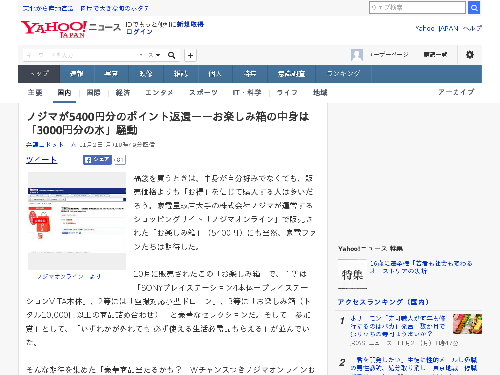Open ranking article number 1 link
500x375 pixels.
coord(398,326)
